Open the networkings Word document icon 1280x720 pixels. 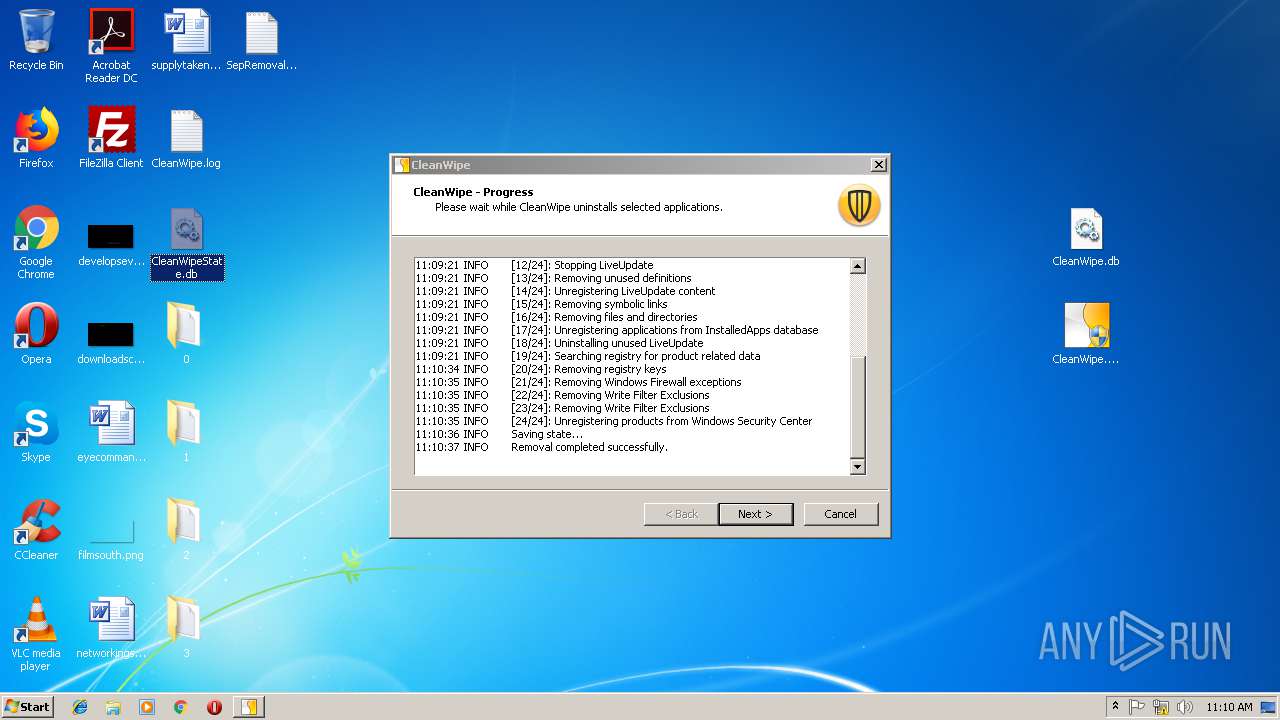click(111, 628)
